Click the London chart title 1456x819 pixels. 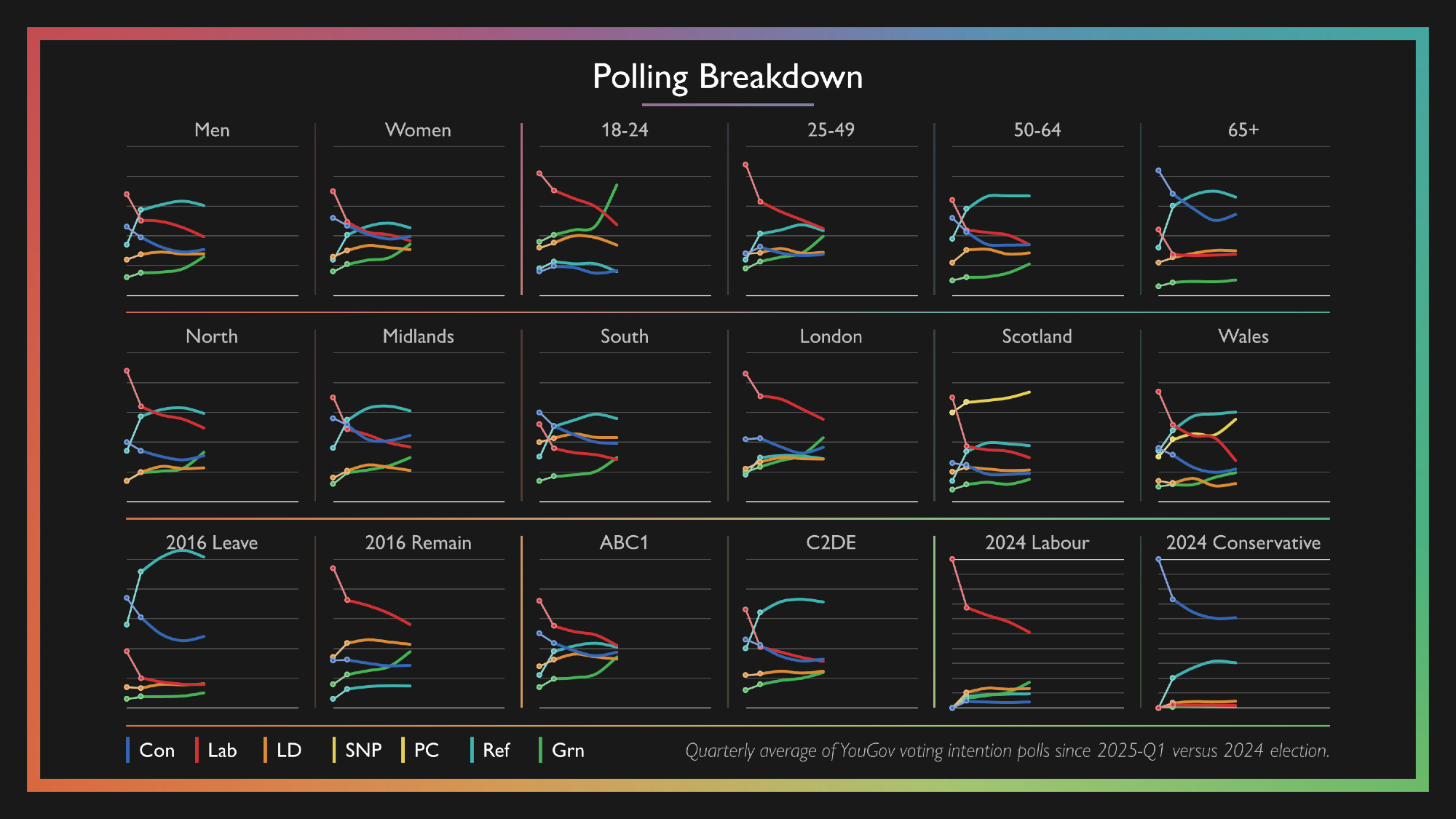pos(831,336)
